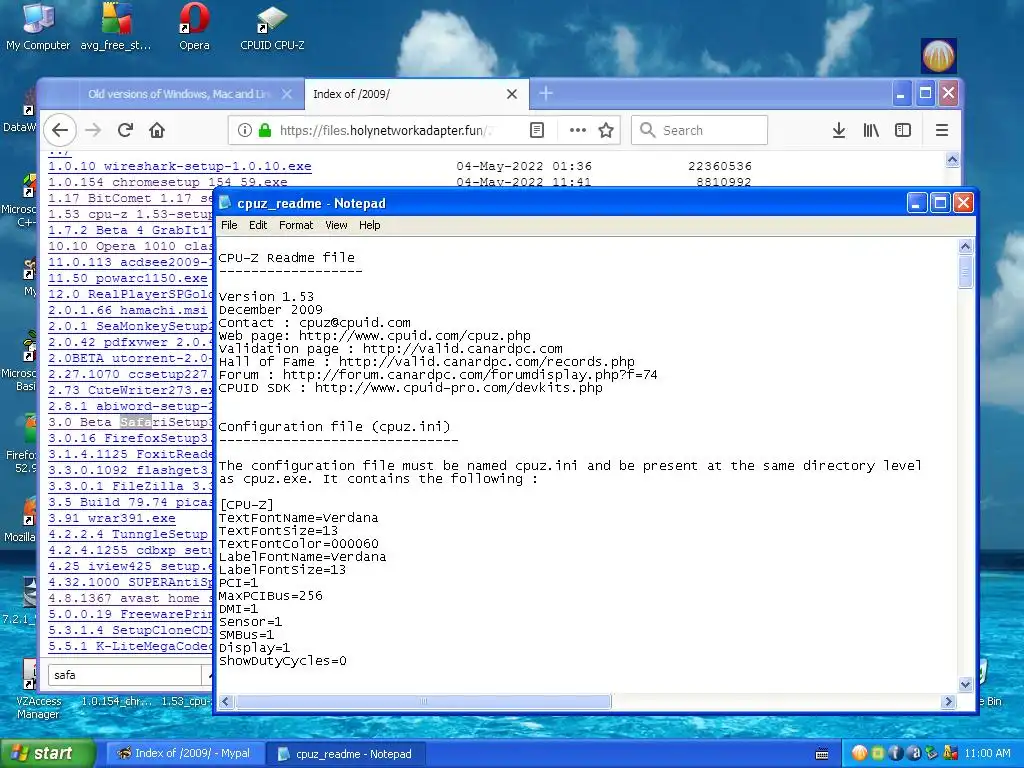Click Notepad horizontal scrollbar left arrow

[x=226, y=701]
